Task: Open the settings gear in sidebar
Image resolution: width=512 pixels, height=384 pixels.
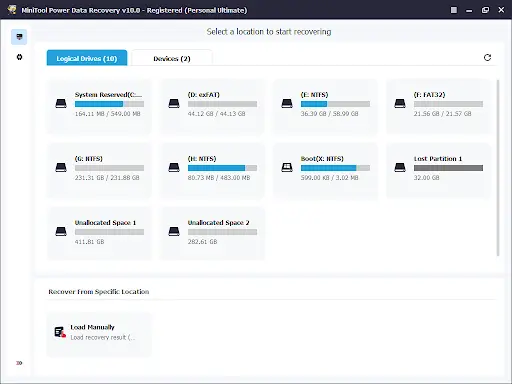Action: pos(19,57)
